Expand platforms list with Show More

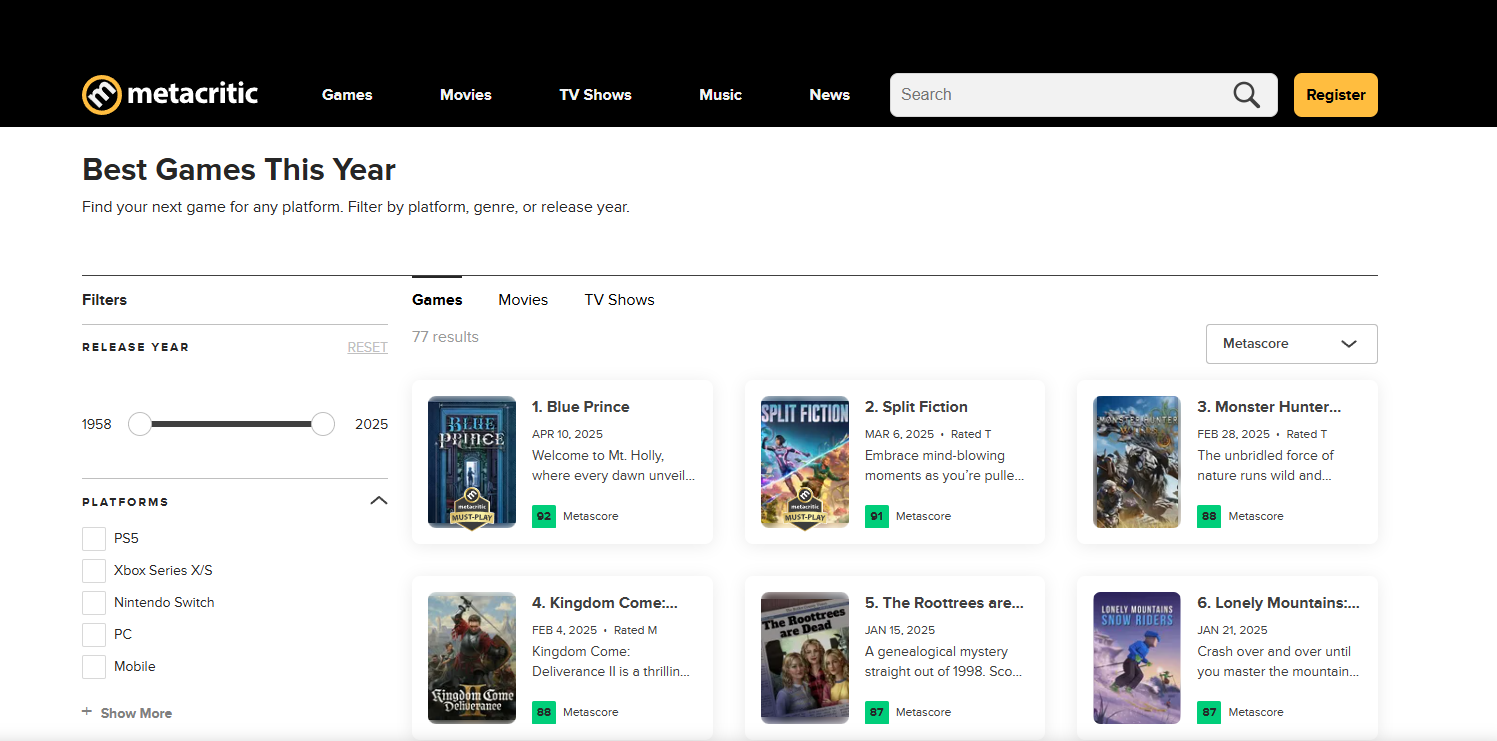coord(136,713)
